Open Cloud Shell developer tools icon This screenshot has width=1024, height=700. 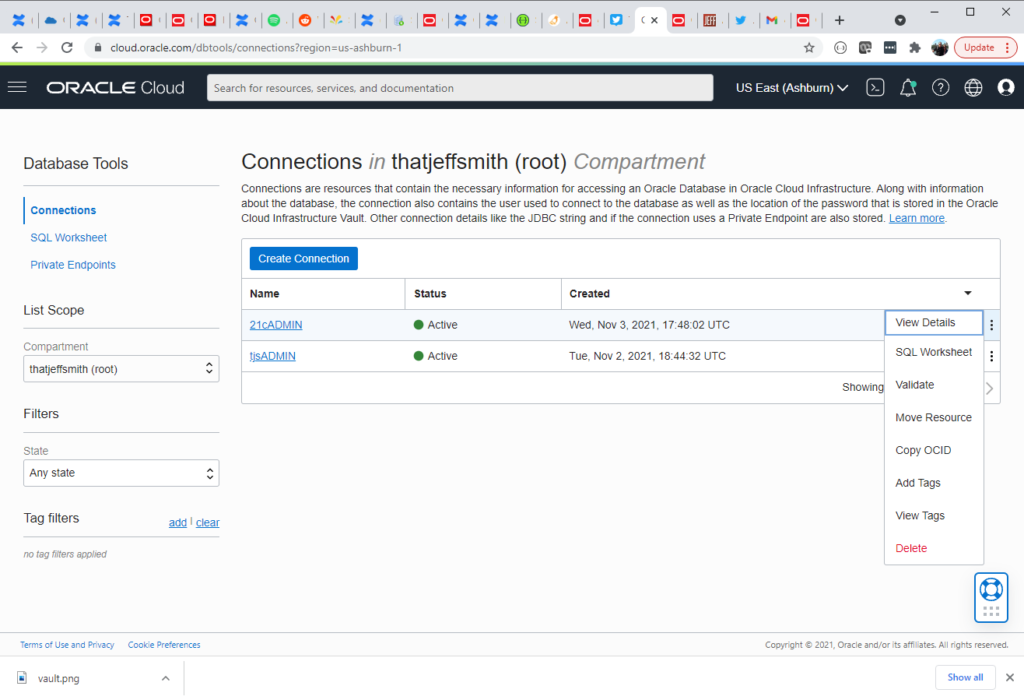coord(875,88)
